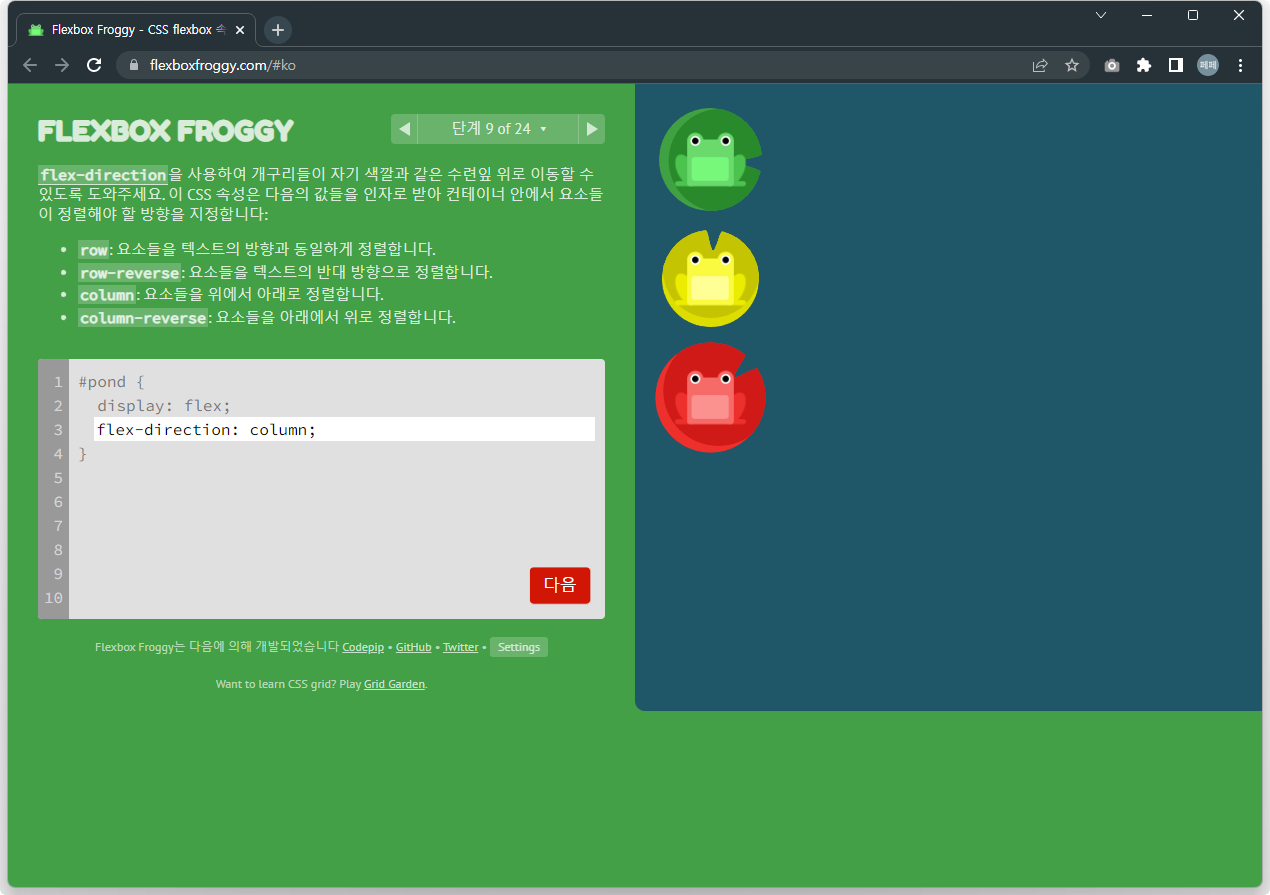Open the level selector dropdown 단계 9 of 24

pyautogui.click(x=498, y=129)
